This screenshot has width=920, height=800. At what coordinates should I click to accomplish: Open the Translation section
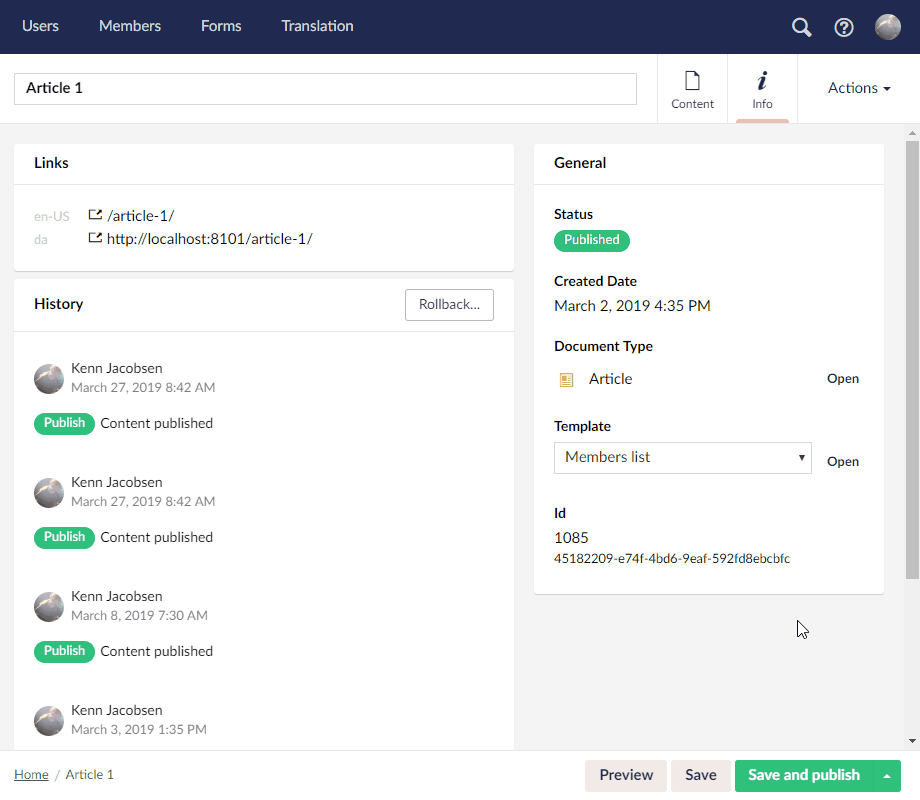tap(317, 27)
